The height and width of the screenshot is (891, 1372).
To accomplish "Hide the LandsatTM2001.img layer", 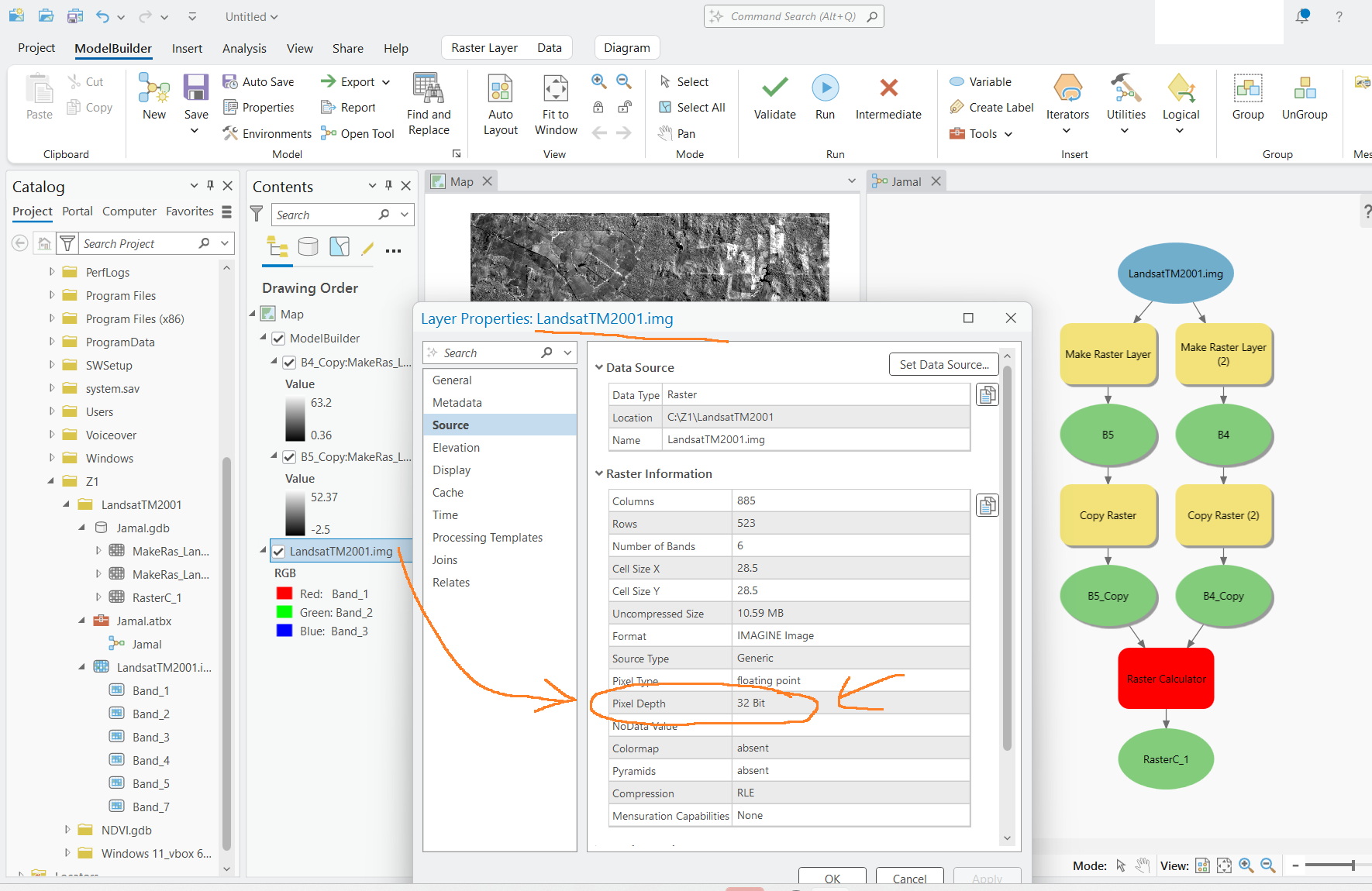I will point(278,551).
